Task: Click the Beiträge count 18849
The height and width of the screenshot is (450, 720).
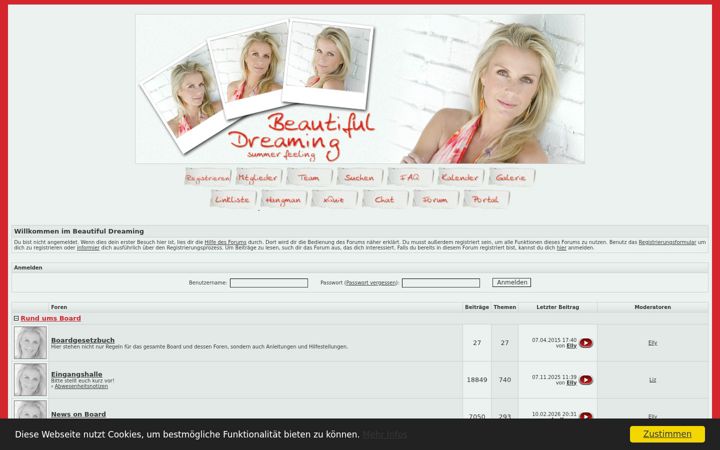Action: pyautogui.click(x=477, y=380)
